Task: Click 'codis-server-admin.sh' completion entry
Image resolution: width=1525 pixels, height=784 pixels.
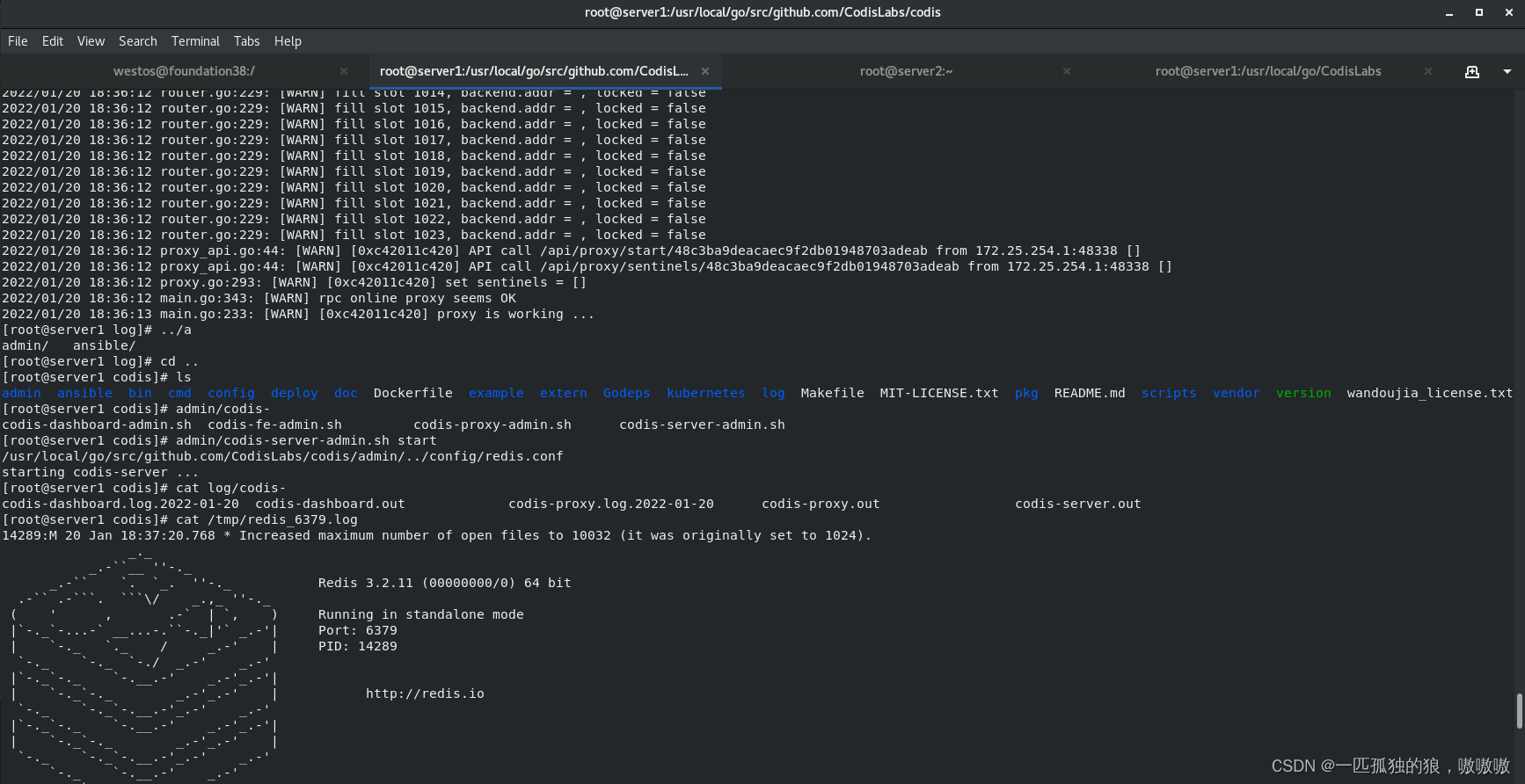Action: (702, 425)
